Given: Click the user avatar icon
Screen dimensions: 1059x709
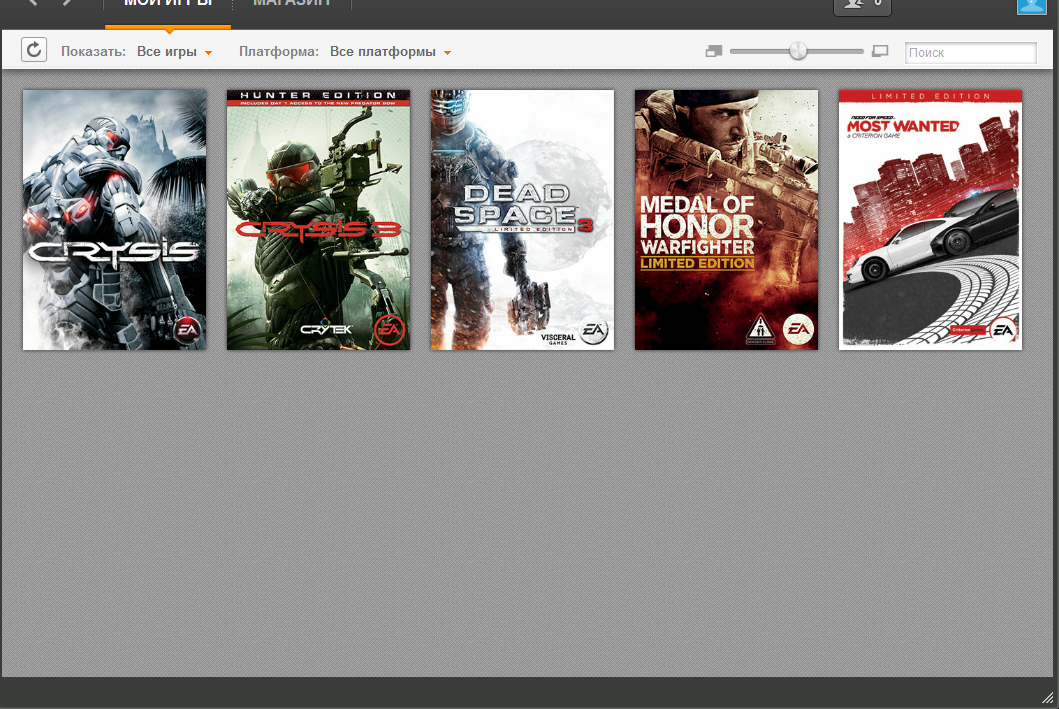Looking at the screenshot, I should [x=1031, y=6].
